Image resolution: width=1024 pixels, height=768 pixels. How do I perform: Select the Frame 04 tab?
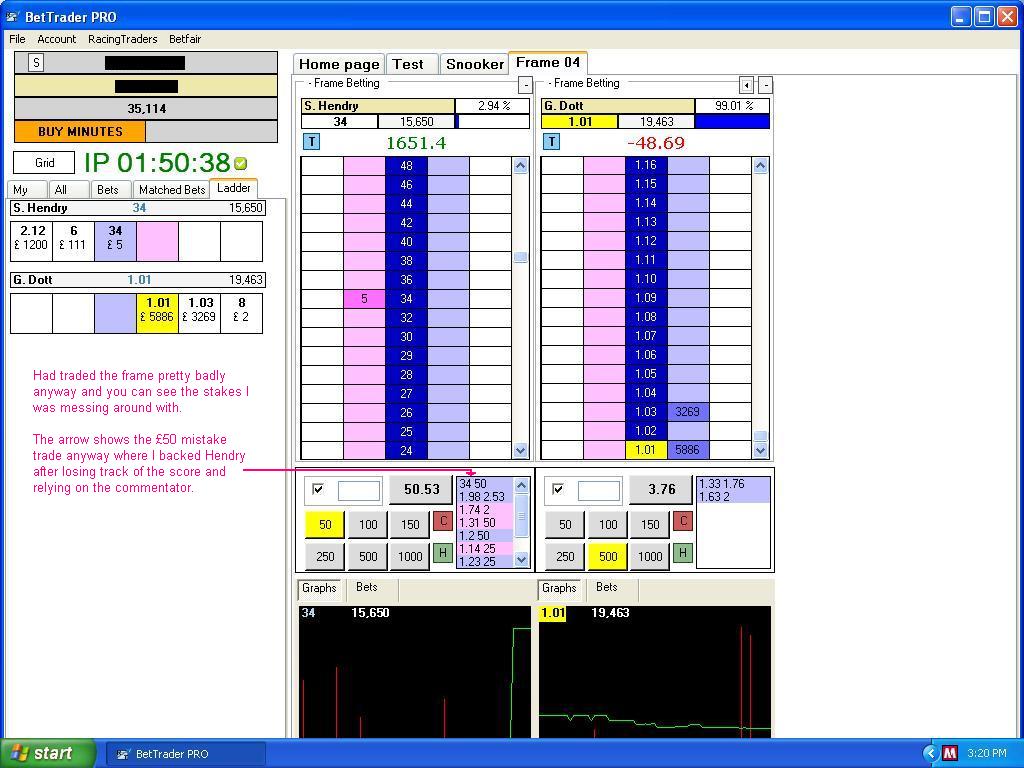click(548, 63)
